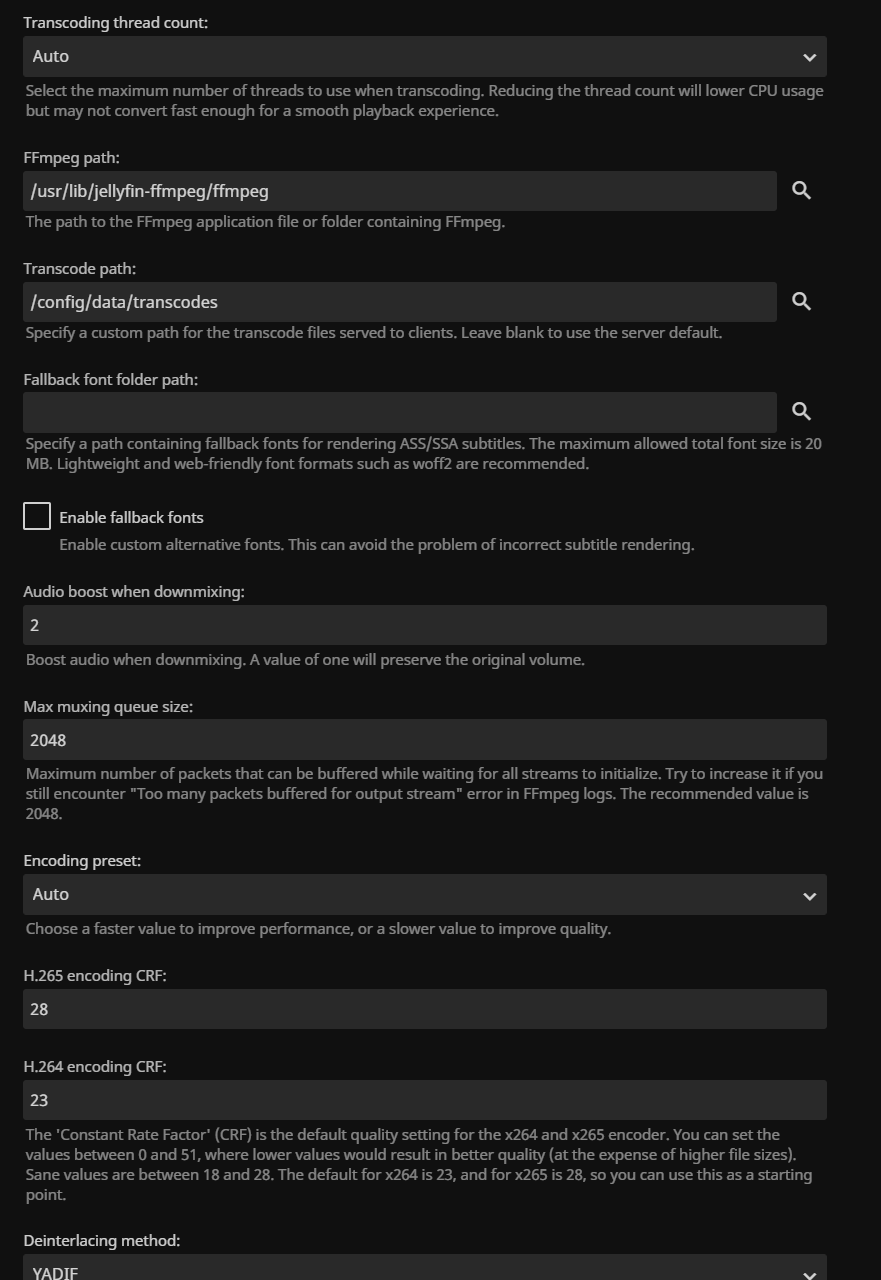Expand the Encoding preset dropdown

[x=424, y=894]
